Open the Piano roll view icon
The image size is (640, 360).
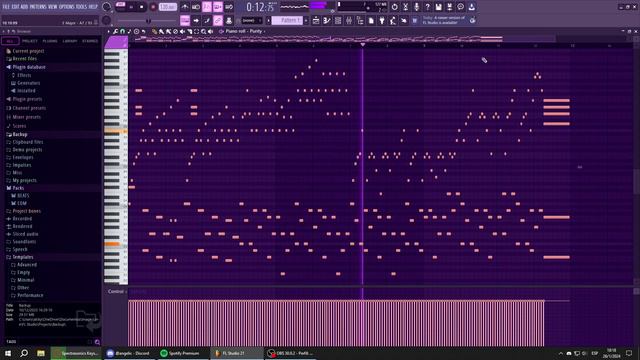coord(327,20)
